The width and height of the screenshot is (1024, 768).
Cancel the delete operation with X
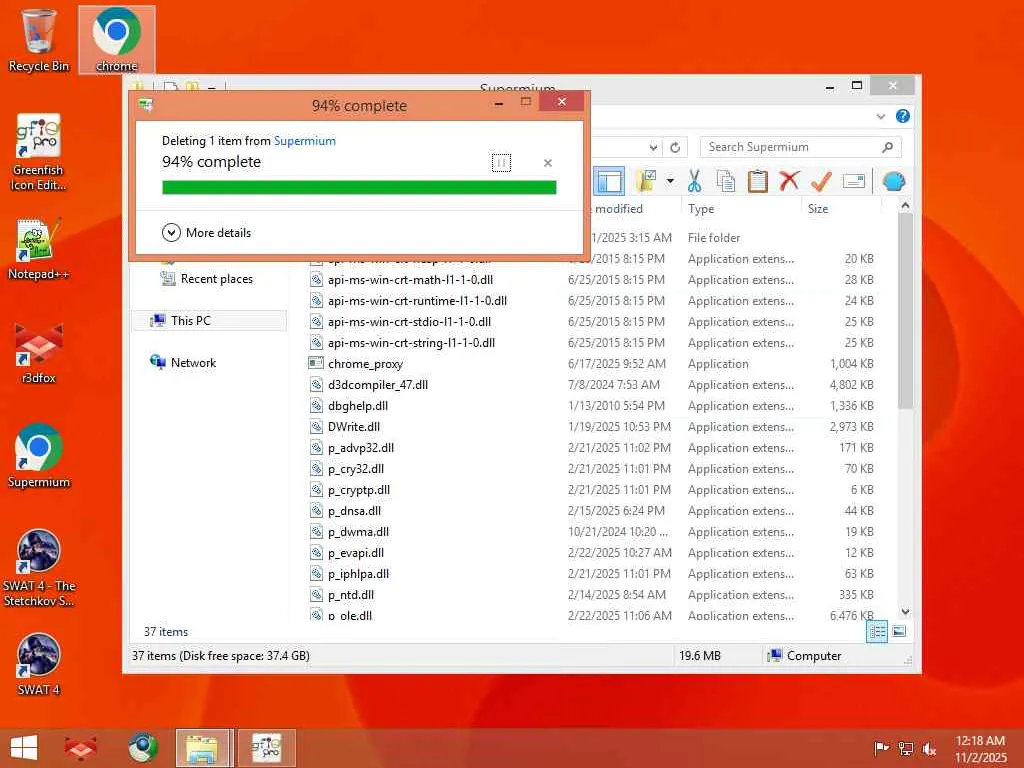[548, 163]
